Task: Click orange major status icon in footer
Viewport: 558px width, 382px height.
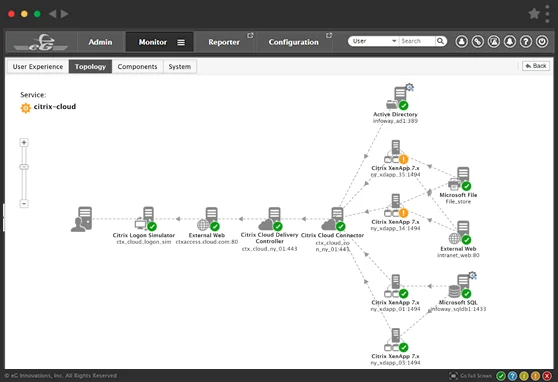Action: pyautogui.click(x=535, y=376)
